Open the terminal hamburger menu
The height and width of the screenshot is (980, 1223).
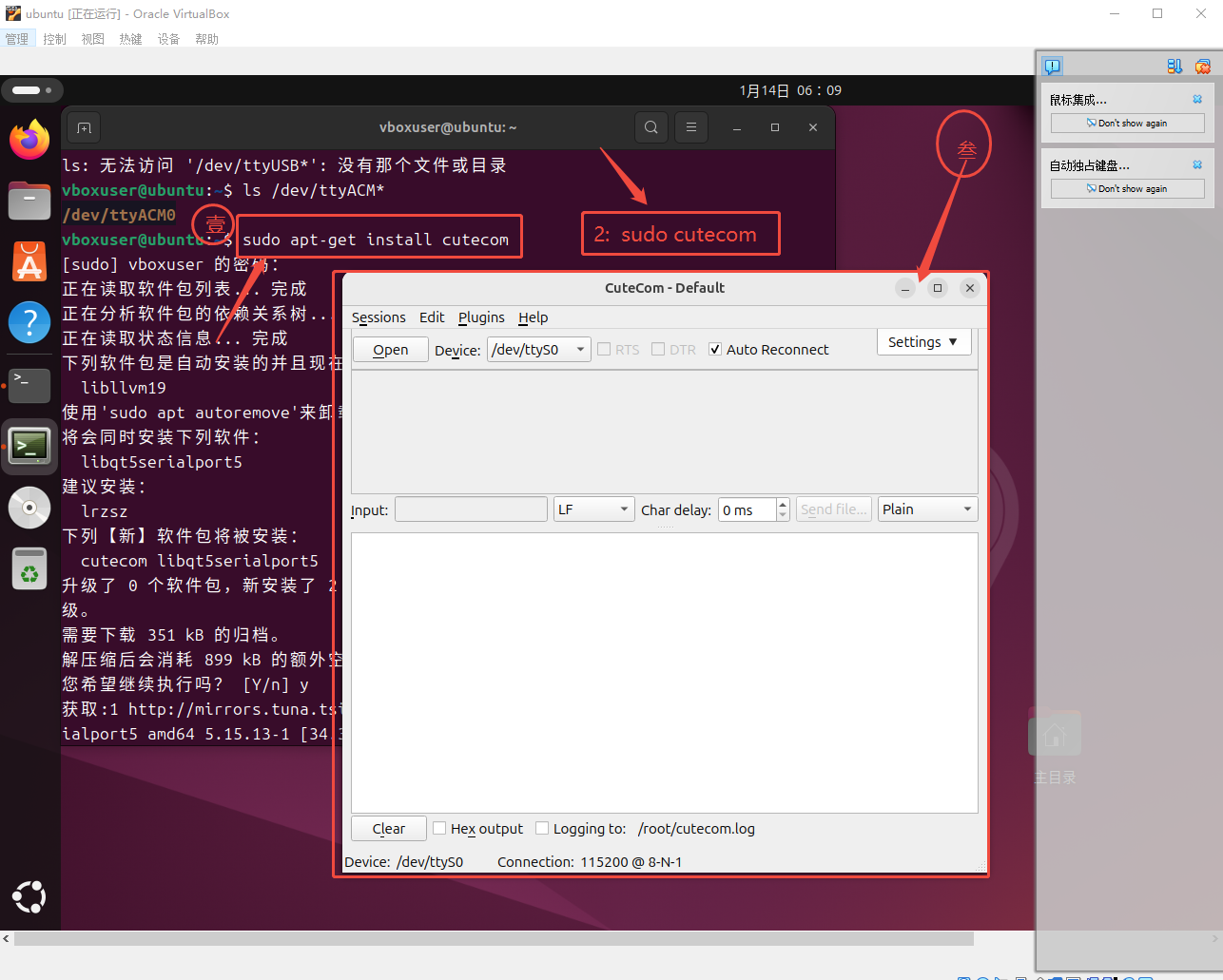691,127
